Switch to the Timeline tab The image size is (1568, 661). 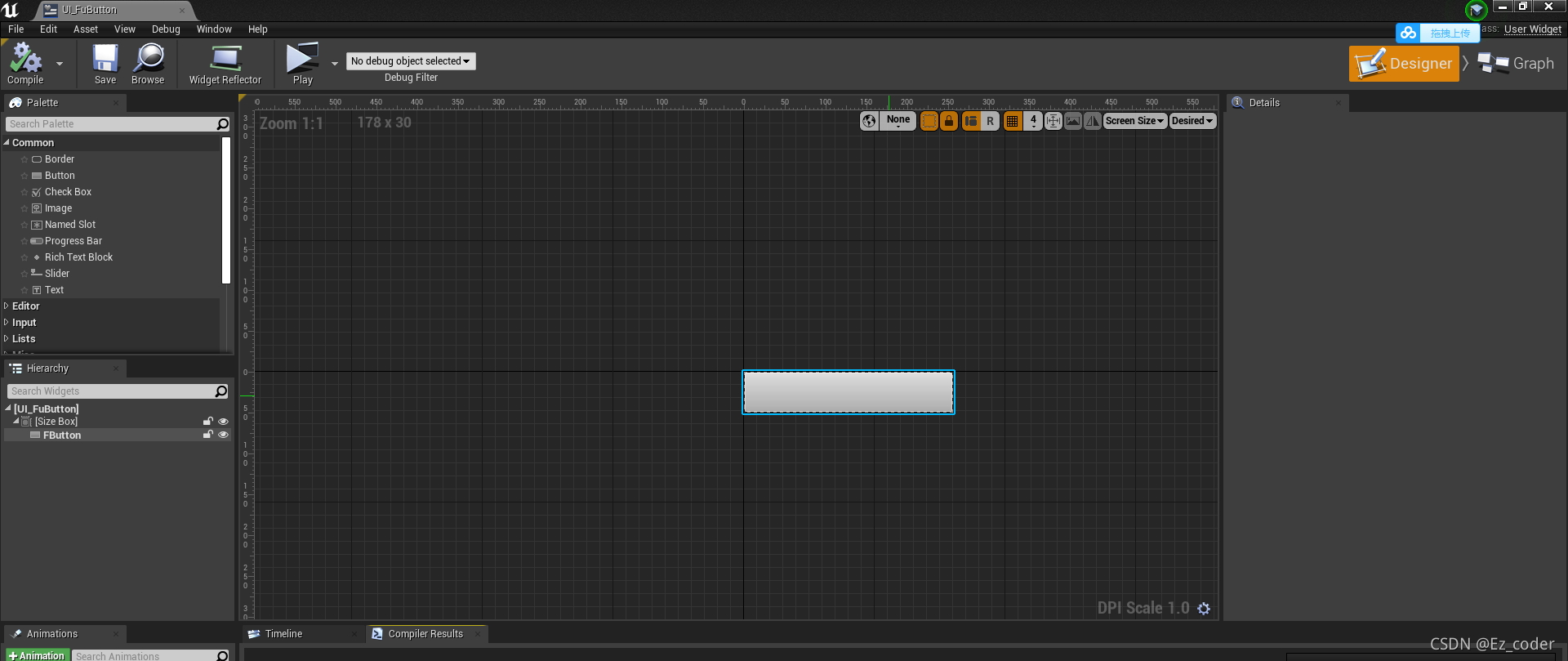tap(283, 634)
